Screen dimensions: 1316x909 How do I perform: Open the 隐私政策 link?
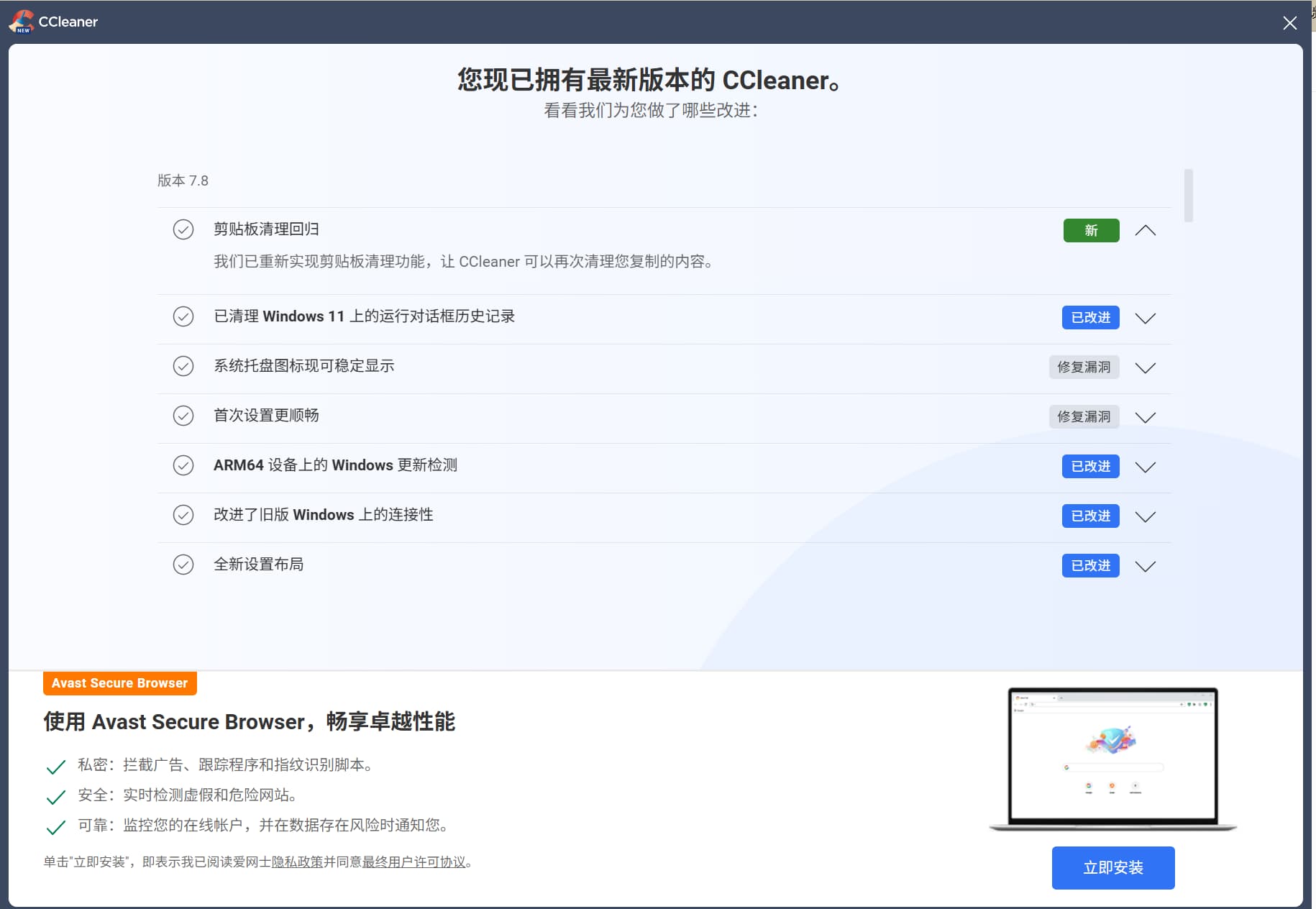pyautogui.click(x=297, y=862)
